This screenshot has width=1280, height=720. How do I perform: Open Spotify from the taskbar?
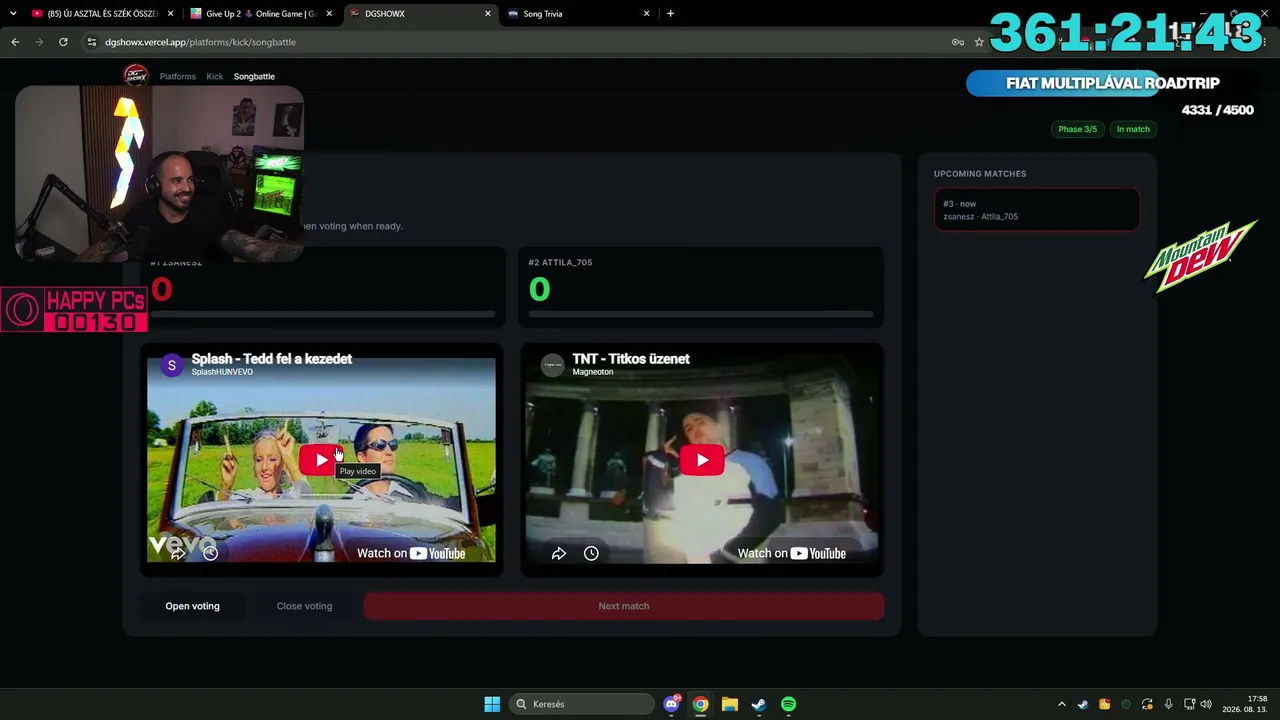tap(788, 704)
